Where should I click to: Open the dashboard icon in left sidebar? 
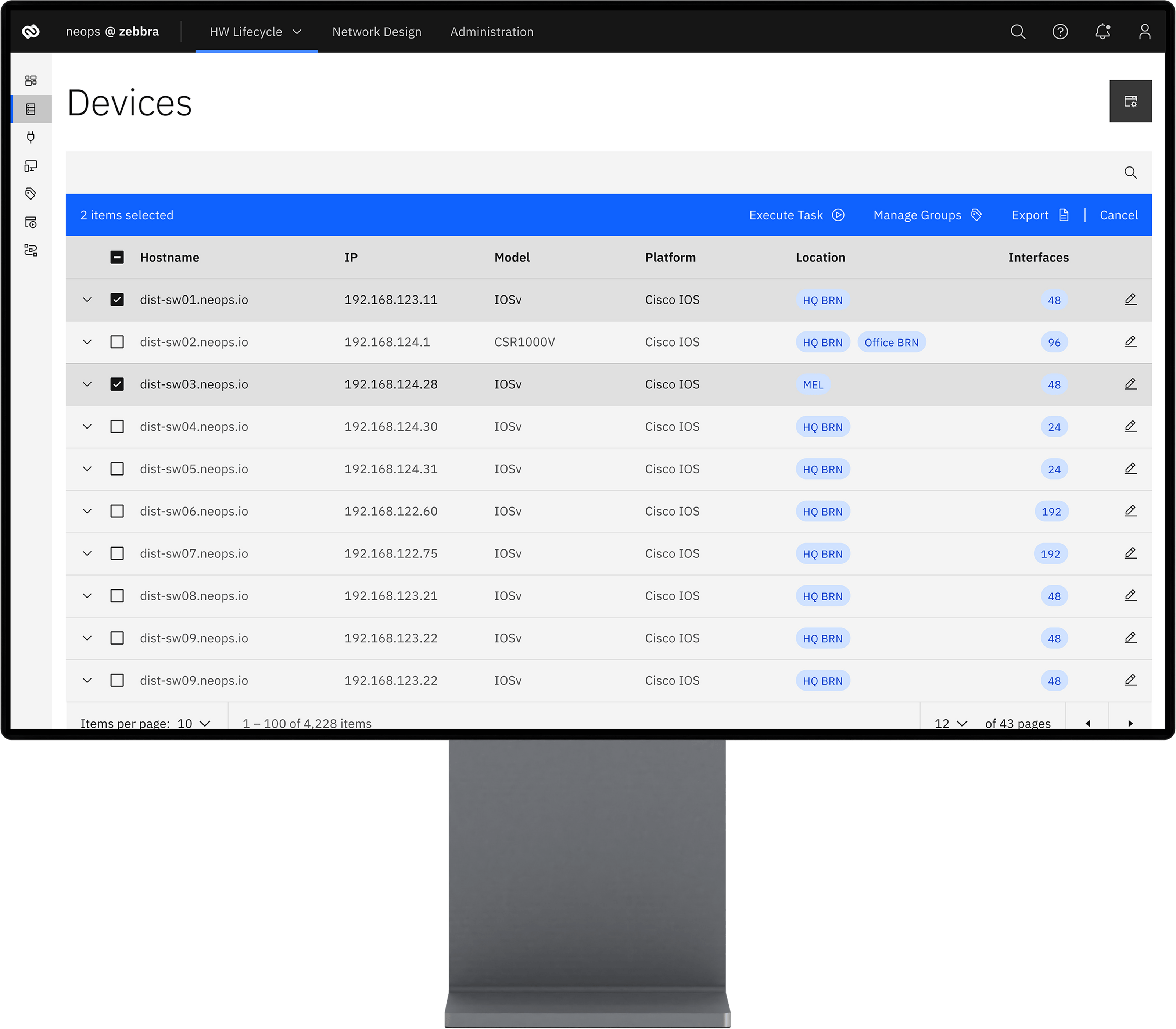tap(31, 80)
